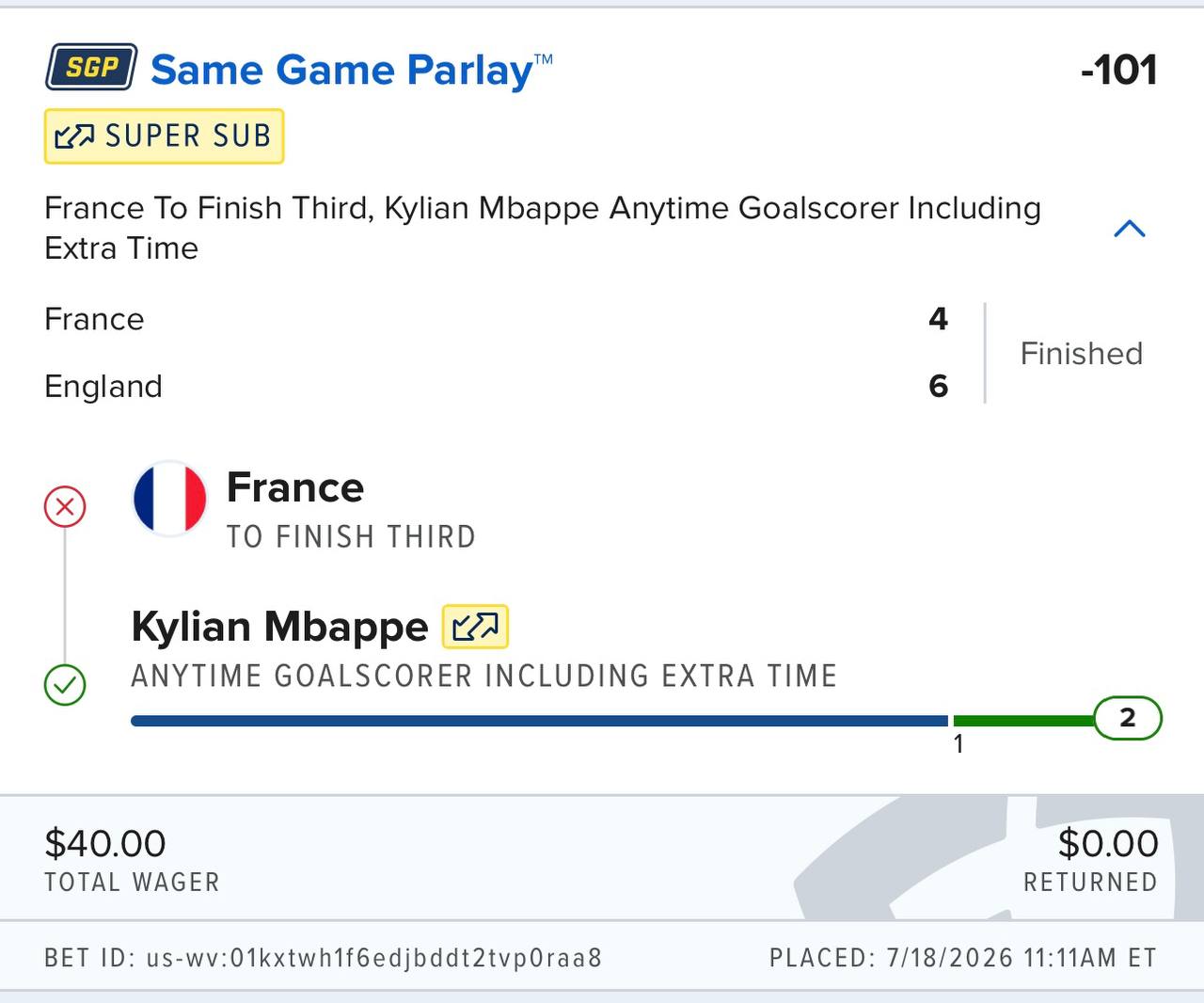This screenshot has height=1003, width=1204.
Task: Click the Super Sub swap icon in the yellow badge
Action: 74,136
